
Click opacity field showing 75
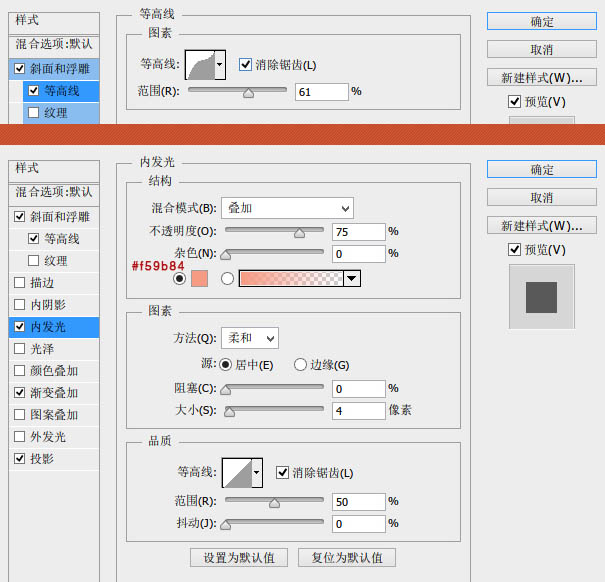click(358, 232)
